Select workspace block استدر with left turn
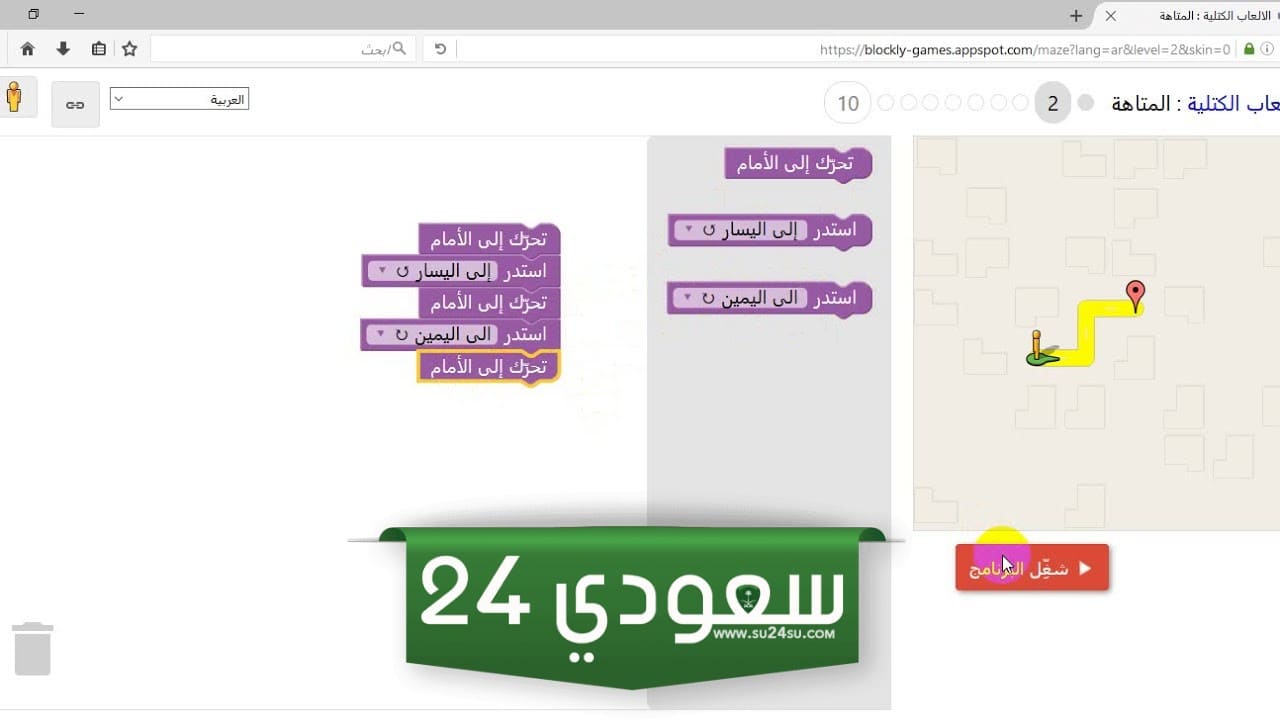Image resolution: width=1280 pixels, height=720 pixels. 461,271
